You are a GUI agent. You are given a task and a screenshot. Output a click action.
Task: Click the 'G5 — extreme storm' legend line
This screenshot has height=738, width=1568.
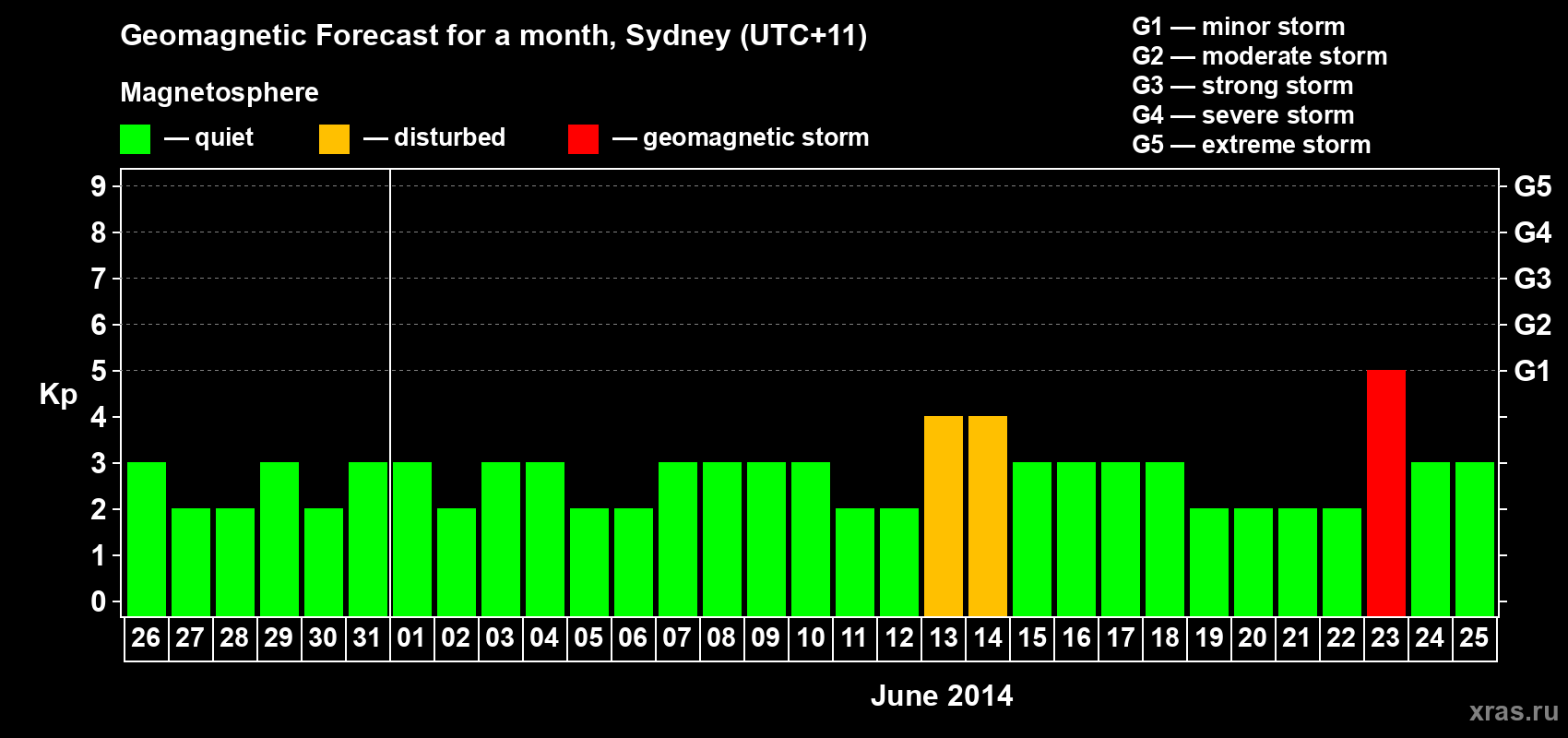tap(1252, 145)
